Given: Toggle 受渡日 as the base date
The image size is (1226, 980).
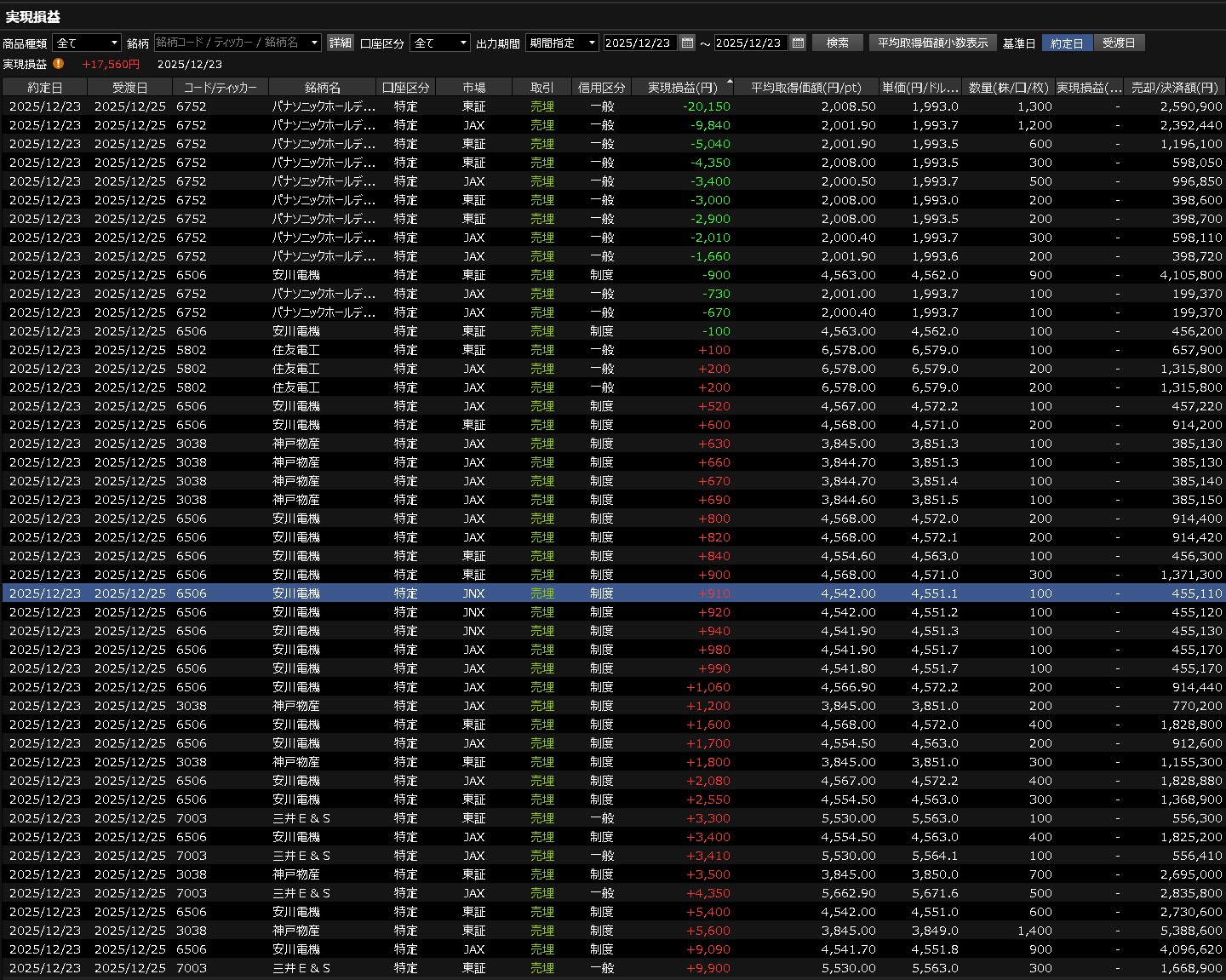Looking at the screenshot, I should pyautogui.click(x=1119, y=43).
